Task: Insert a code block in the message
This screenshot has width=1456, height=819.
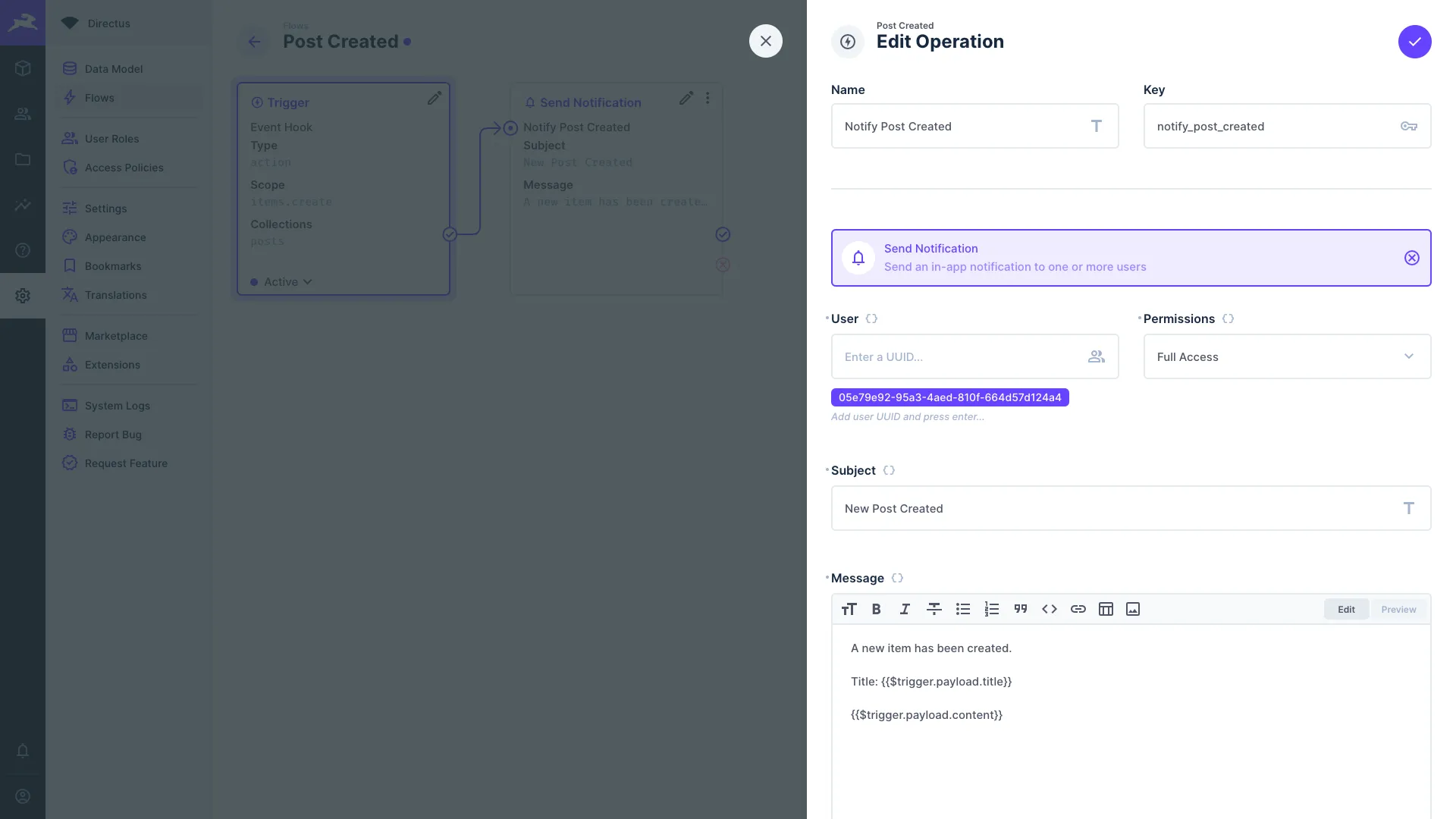Action: 1049,609
